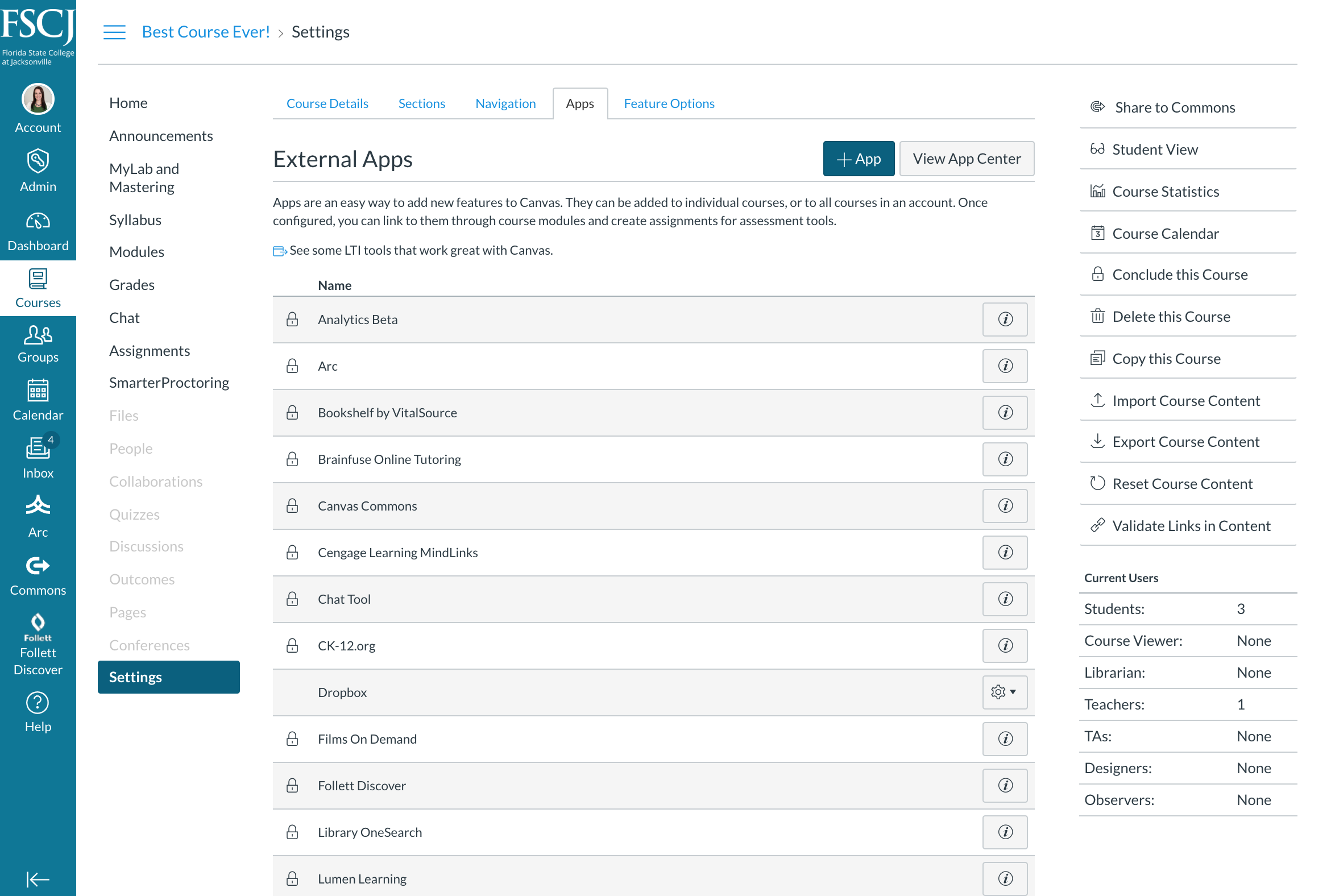Open Follett Discover in global navigation
This screenshot has height=896, width=1331.
pyautogui.click(x=38, y=645)
